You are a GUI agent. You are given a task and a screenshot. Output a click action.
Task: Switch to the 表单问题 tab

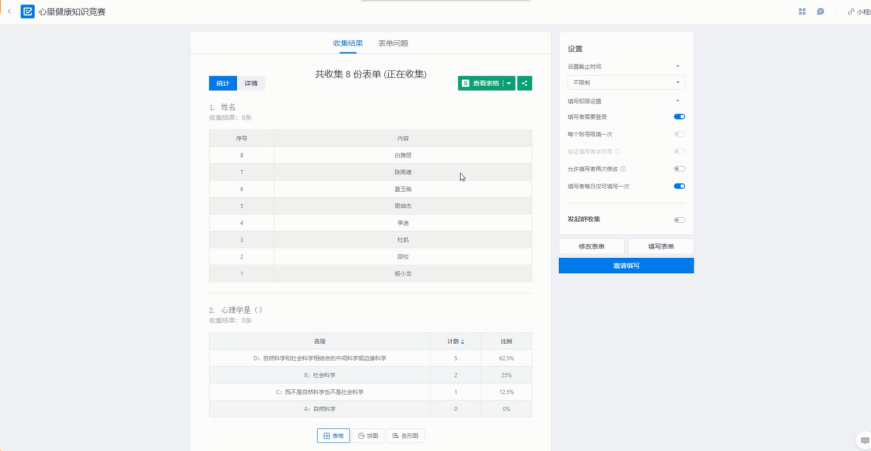[393, 43]
